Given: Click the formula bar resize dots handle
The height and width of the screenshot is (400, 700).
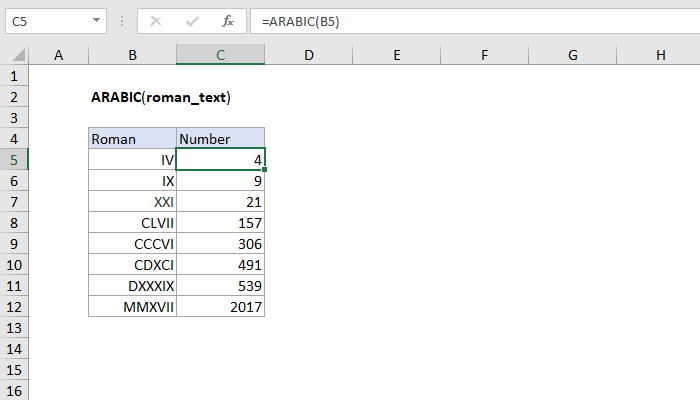Looking at the screenshot, I should tap(122, 21).
